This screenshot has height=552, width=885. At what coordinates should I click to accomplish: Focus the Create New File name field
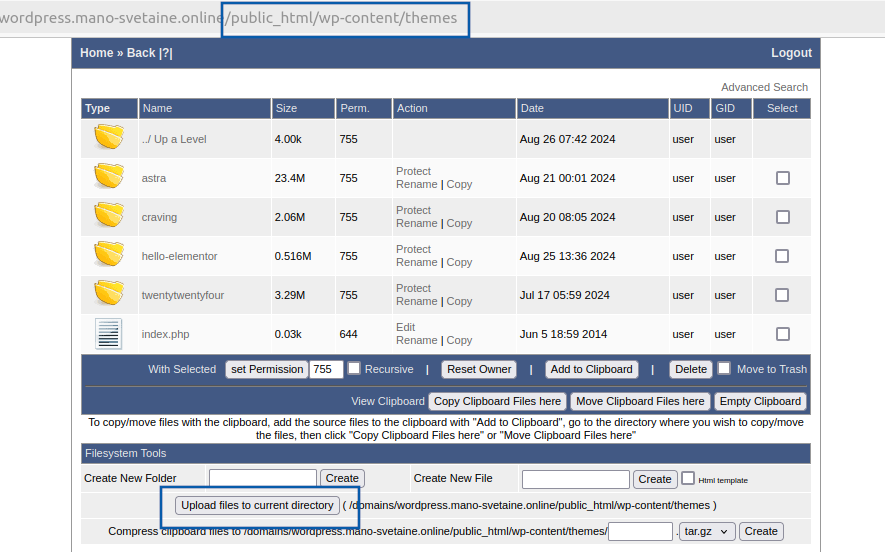point(576,479)
